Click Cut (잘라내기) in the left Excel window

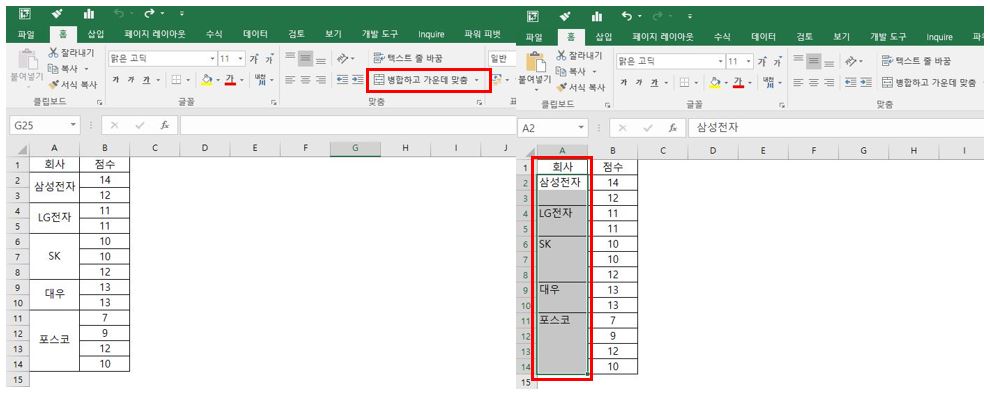pos(71,53)
